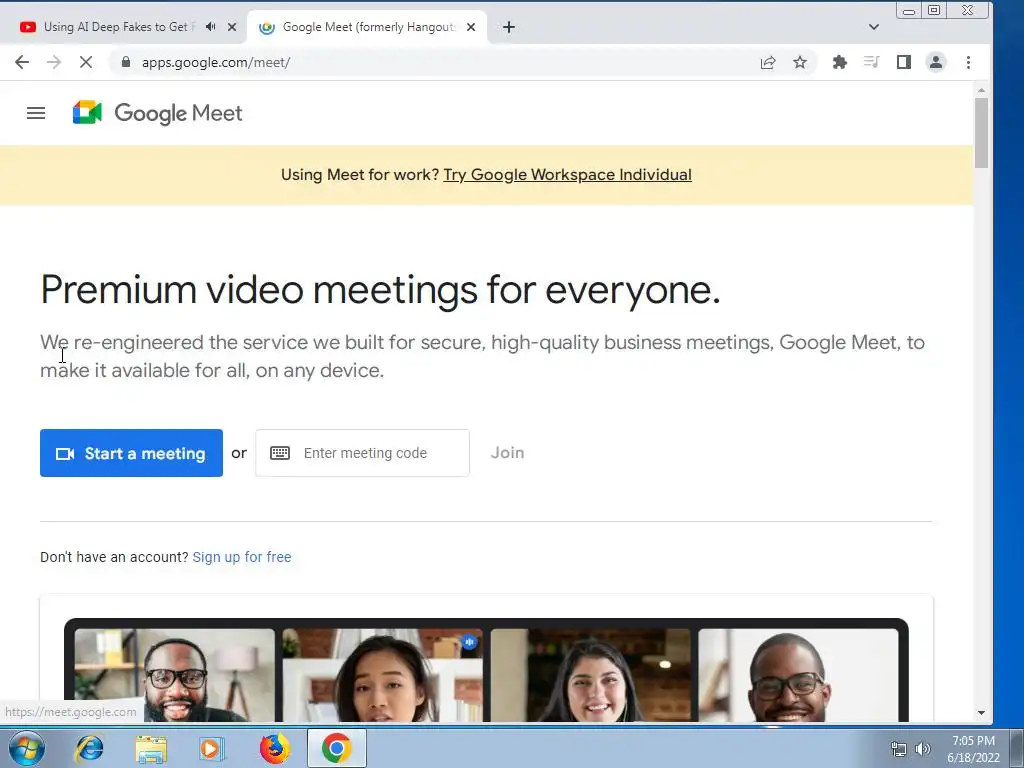Click the Premium video meetings heading text

click(x=380, y=289)
